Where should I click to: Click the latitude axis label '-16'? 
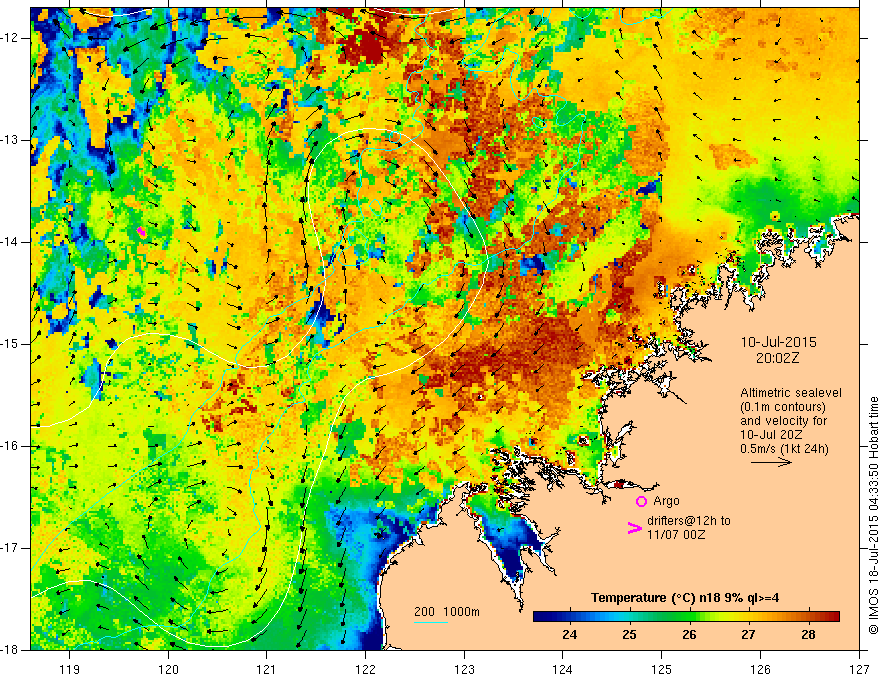[x=11, y=446]
